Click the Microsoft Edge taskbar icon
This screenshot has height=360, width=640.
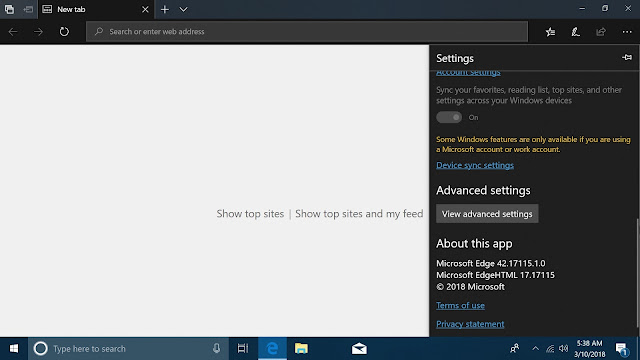[272, 349]
